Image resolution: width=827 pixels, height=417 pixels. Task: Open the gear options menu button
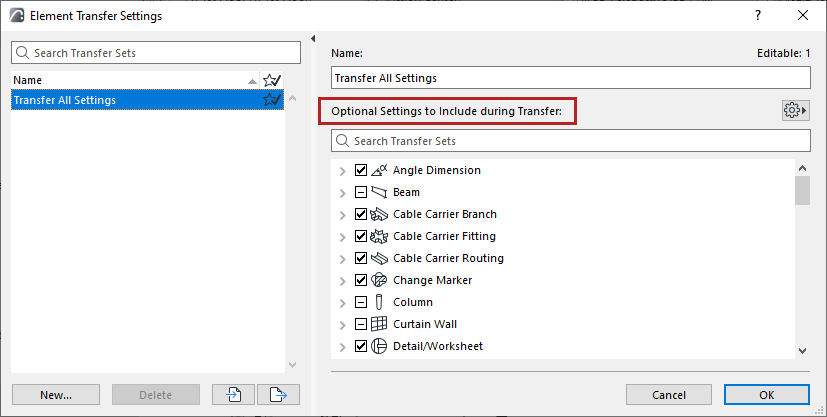tap(796, 110)
